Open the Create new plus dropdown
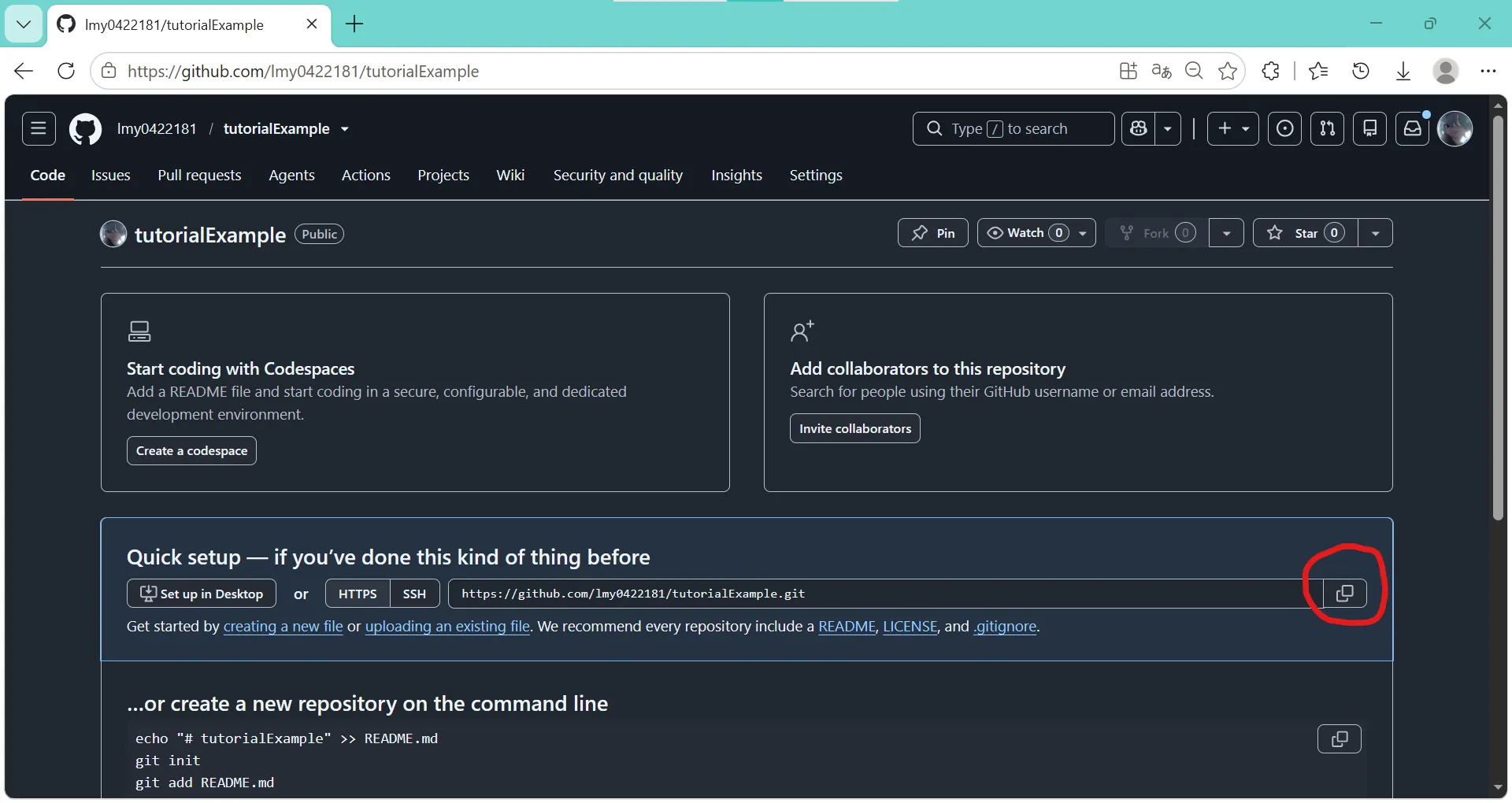The image size is (1512, 803). (x=1233, y=128)
